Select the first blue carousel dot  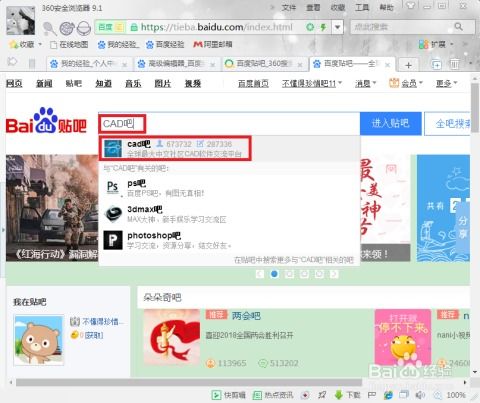pos(274,274)
